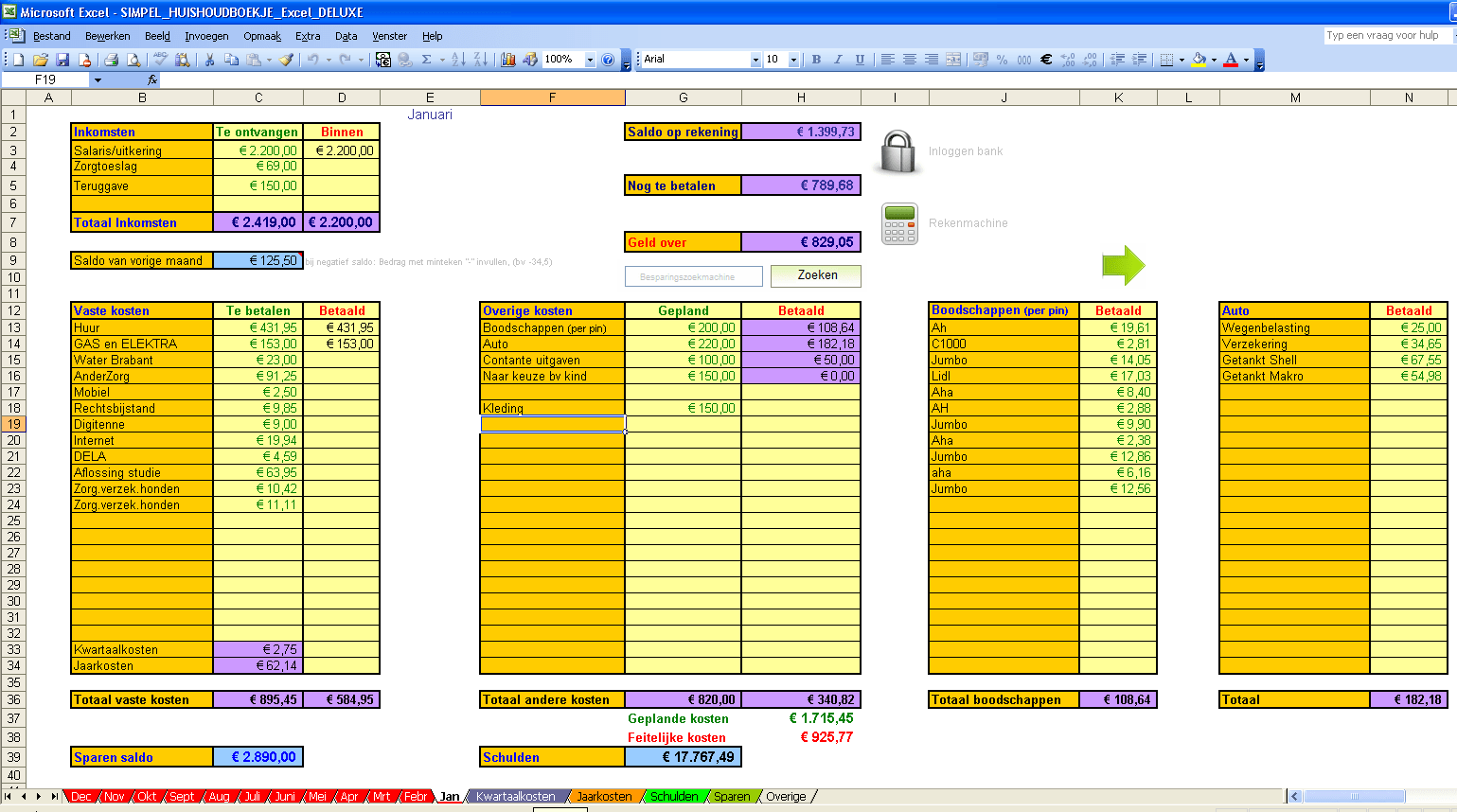Sort ascending with the A-Z icon
The image size is (1457, 812).
pos(458,60)
